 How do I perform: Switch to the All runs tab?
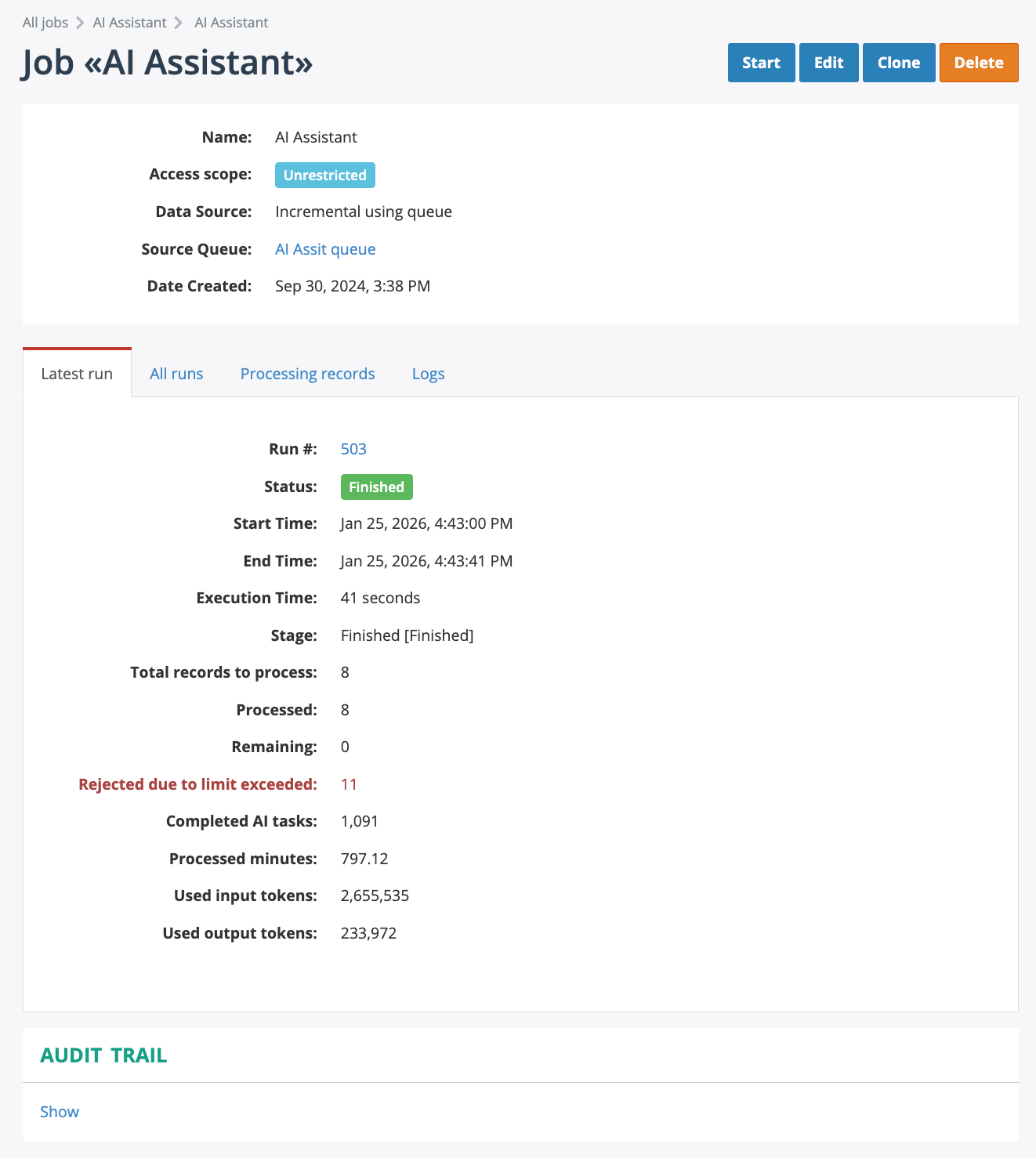coord(176,374)
